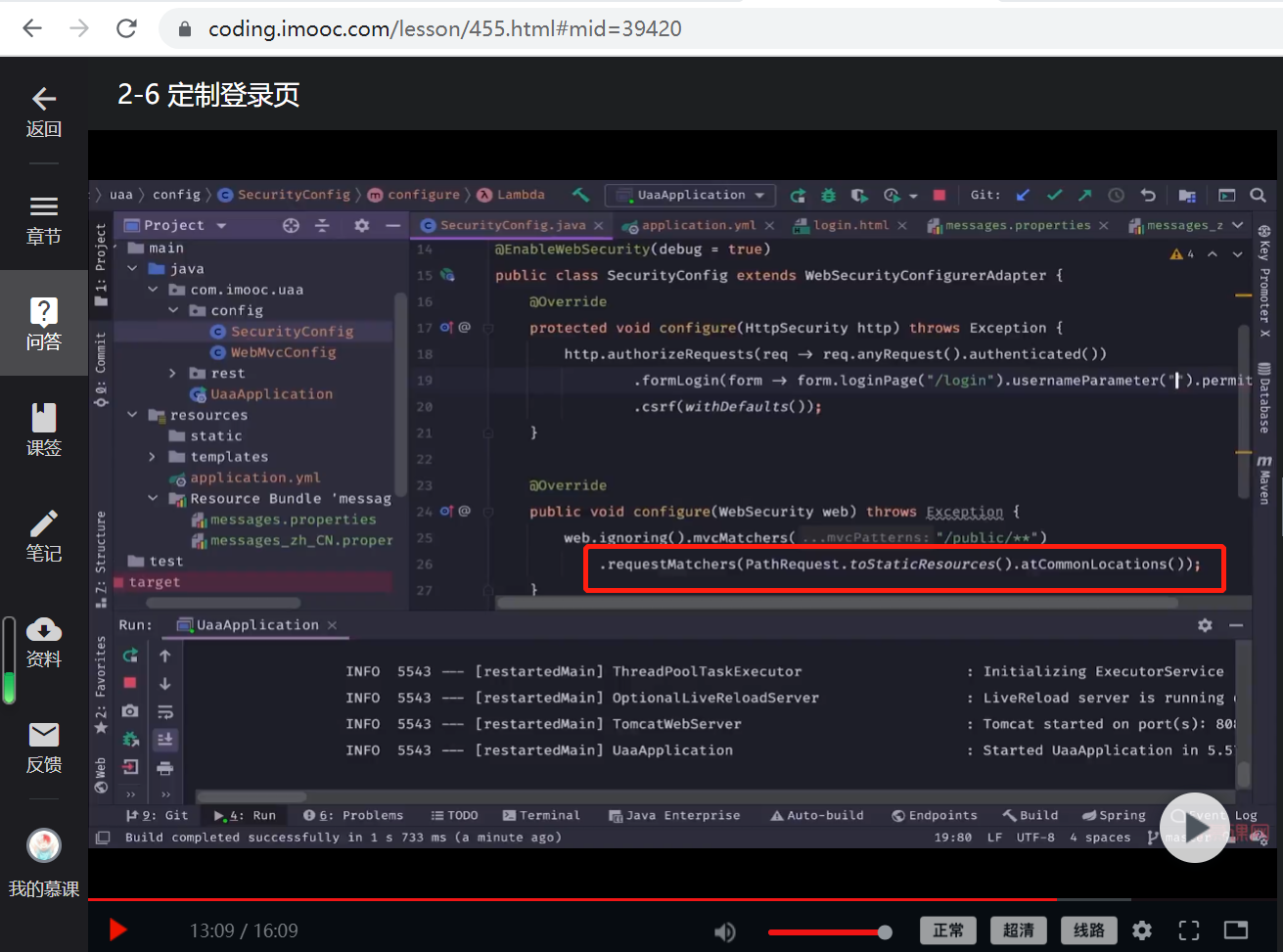Viewport: 1283px width, 952px height.
Task: Click the Git push green arrow
Action: (1084, 195)
